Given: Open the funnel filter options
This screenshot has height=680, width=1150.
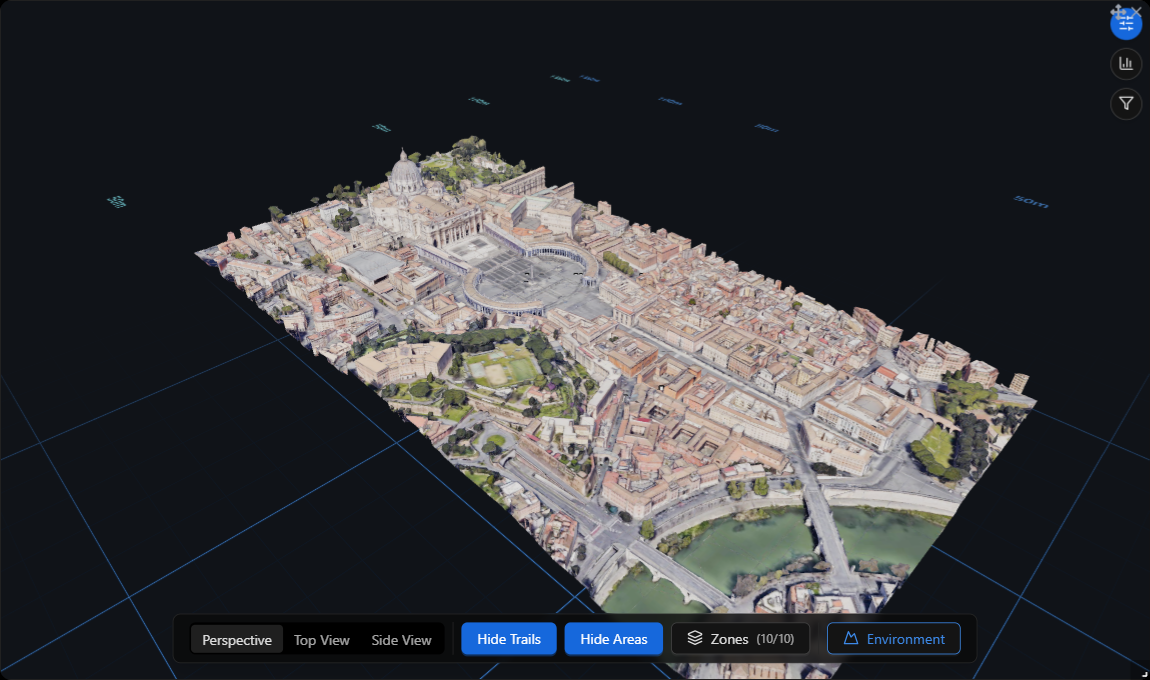Looking at the screenshot, I should coord(1126,103).
